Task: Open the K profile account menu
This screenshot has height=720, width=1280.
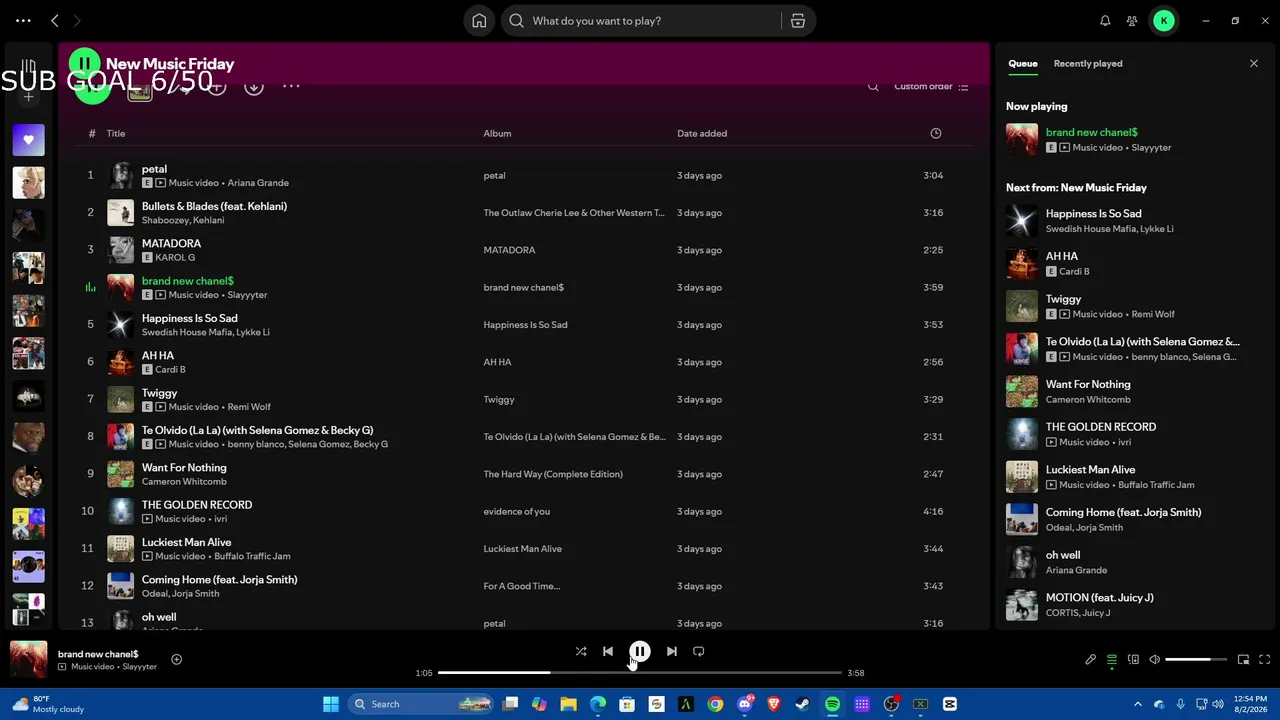Action: pos(1164,21)
